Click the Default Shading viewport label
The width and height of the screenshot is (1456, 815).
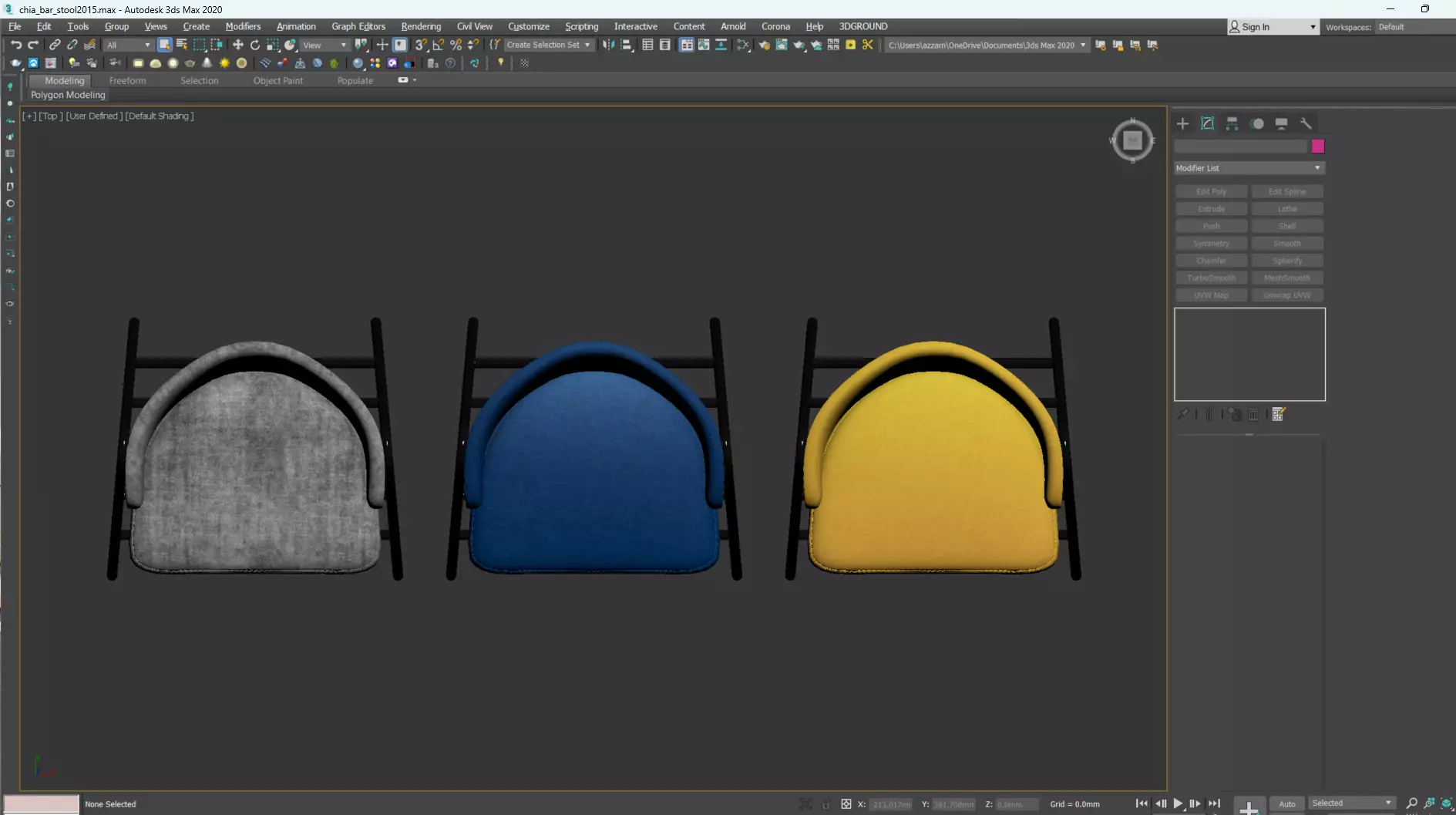tap(160, 116)
